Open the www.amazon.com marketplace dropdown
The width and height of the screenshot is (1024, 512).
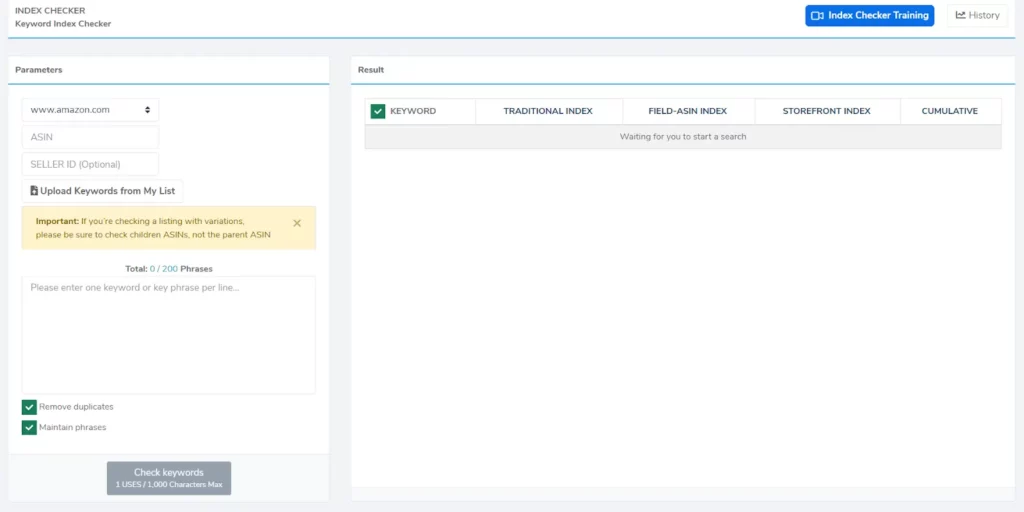(90, 110)
